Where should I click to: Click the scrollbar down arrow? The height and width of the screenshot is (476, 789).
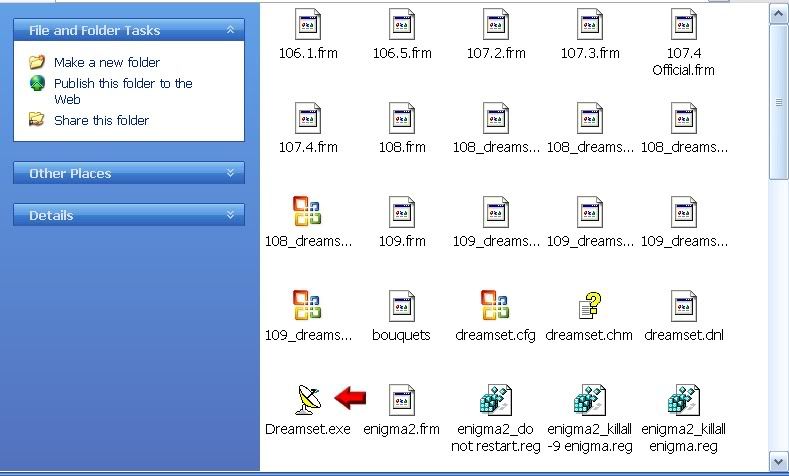(x=778, y=461)
